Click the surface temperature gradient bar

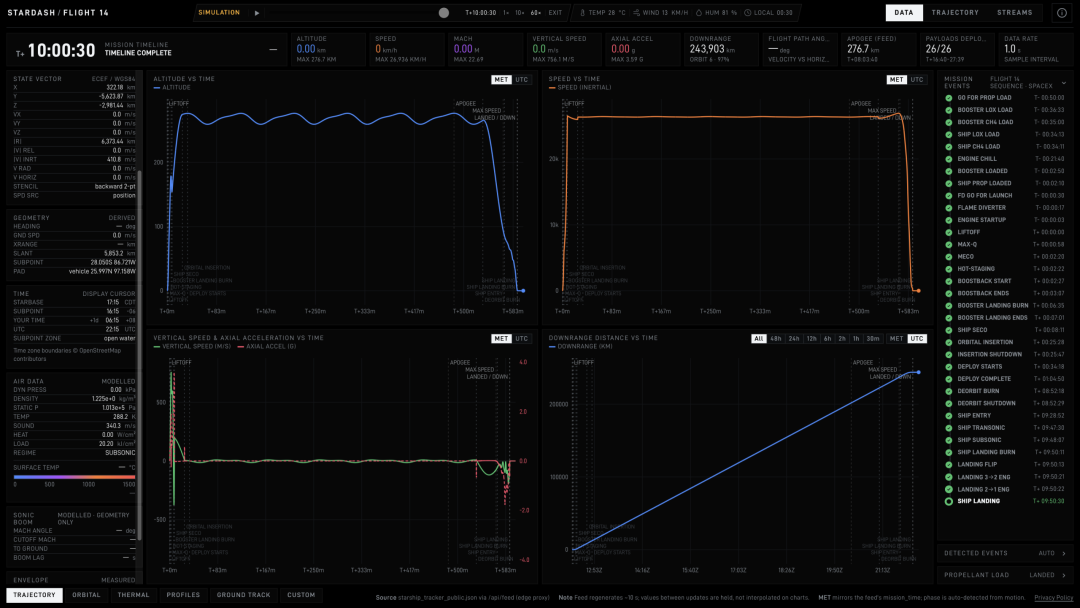tap(74, 476)
